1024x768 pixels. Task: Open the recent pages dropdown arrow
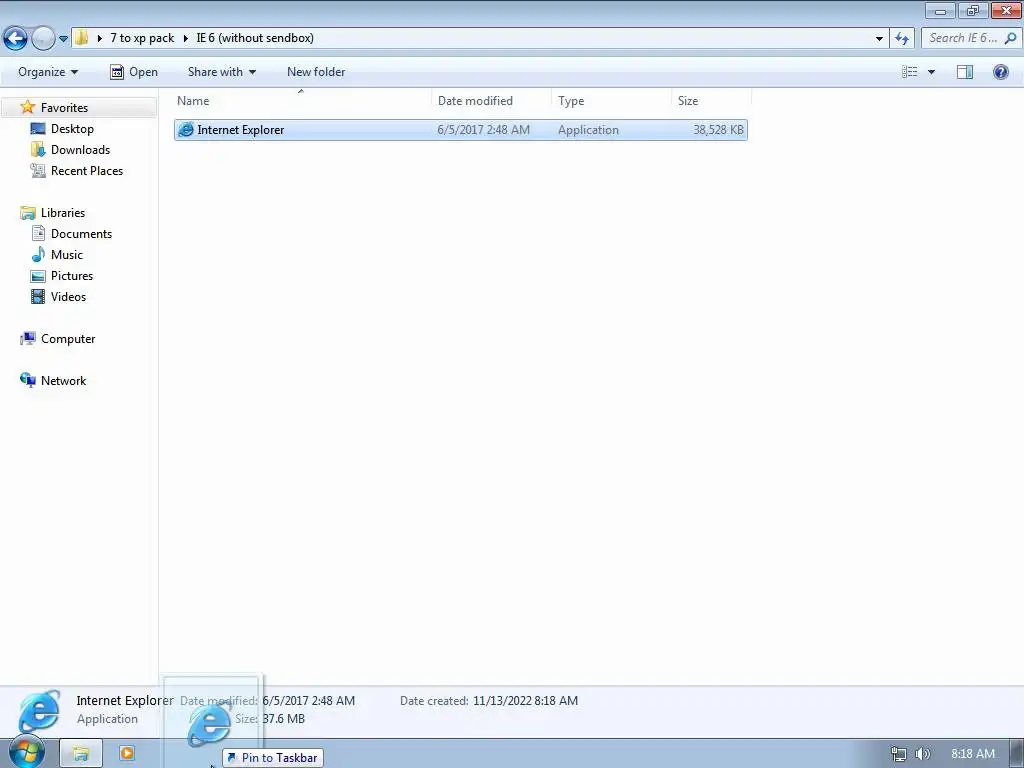pos(63,39)
